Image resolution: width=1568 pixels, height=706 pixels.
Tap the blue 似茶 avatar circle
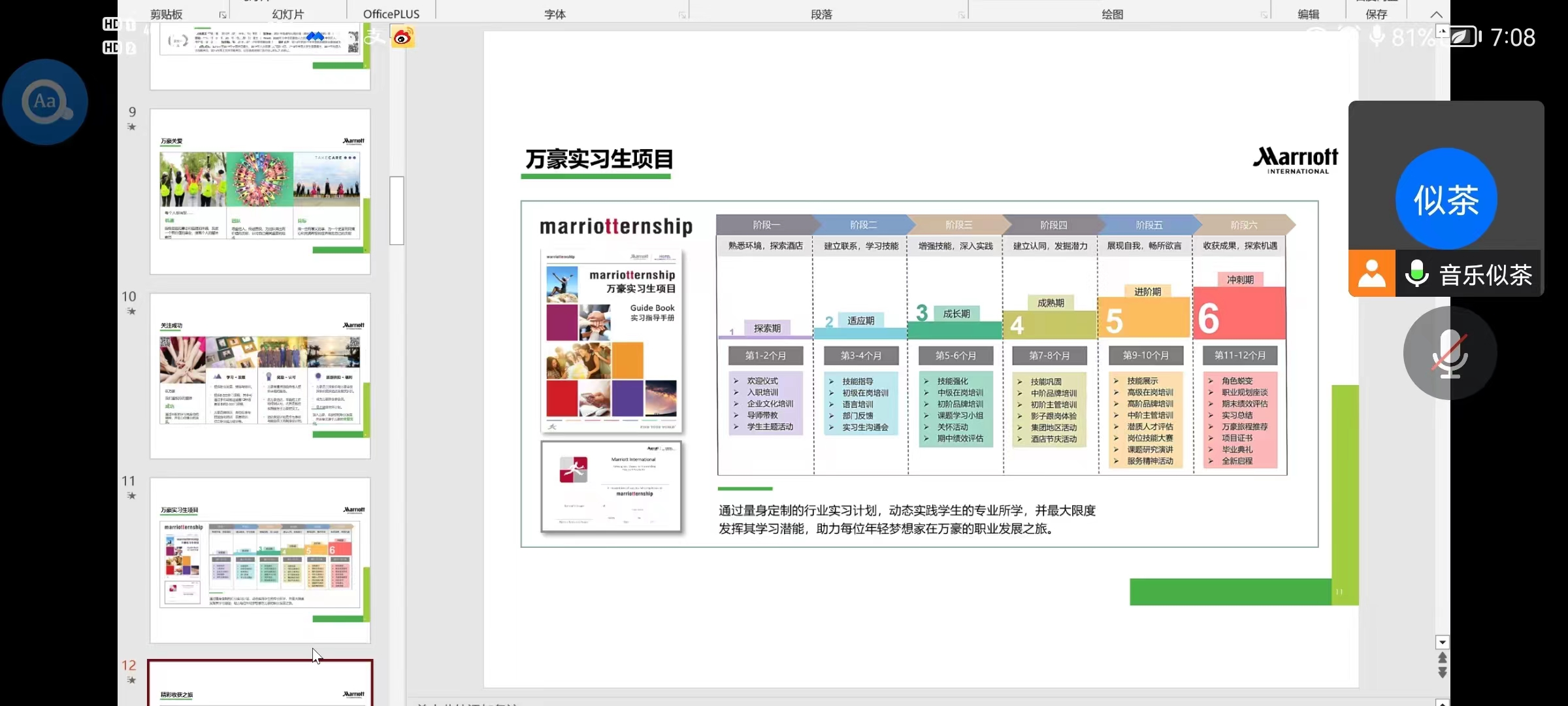(x=1446, y=199)
